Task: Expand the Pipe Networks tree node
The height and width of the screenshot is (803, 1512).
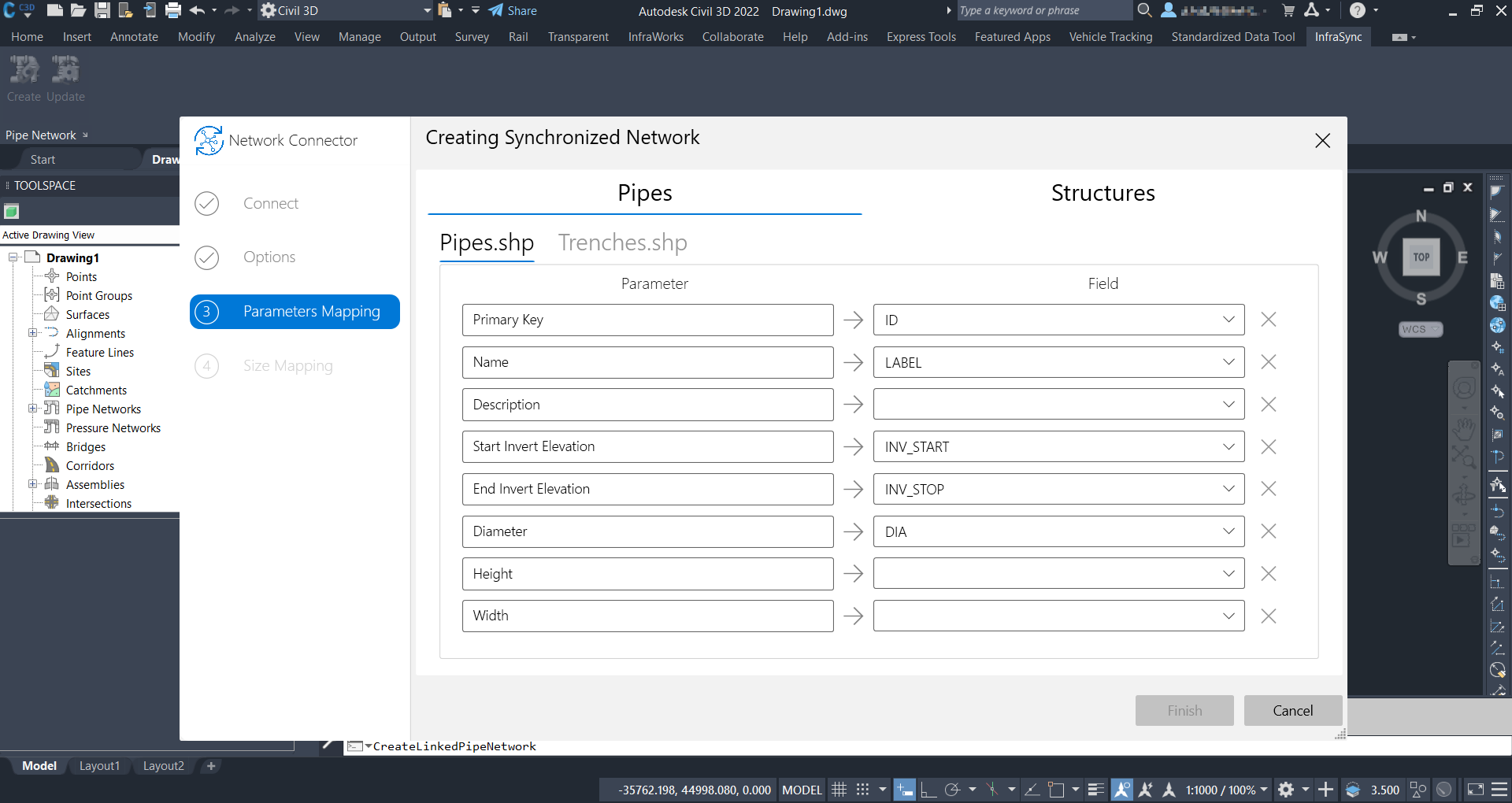Action: click(x=33, y=409)
